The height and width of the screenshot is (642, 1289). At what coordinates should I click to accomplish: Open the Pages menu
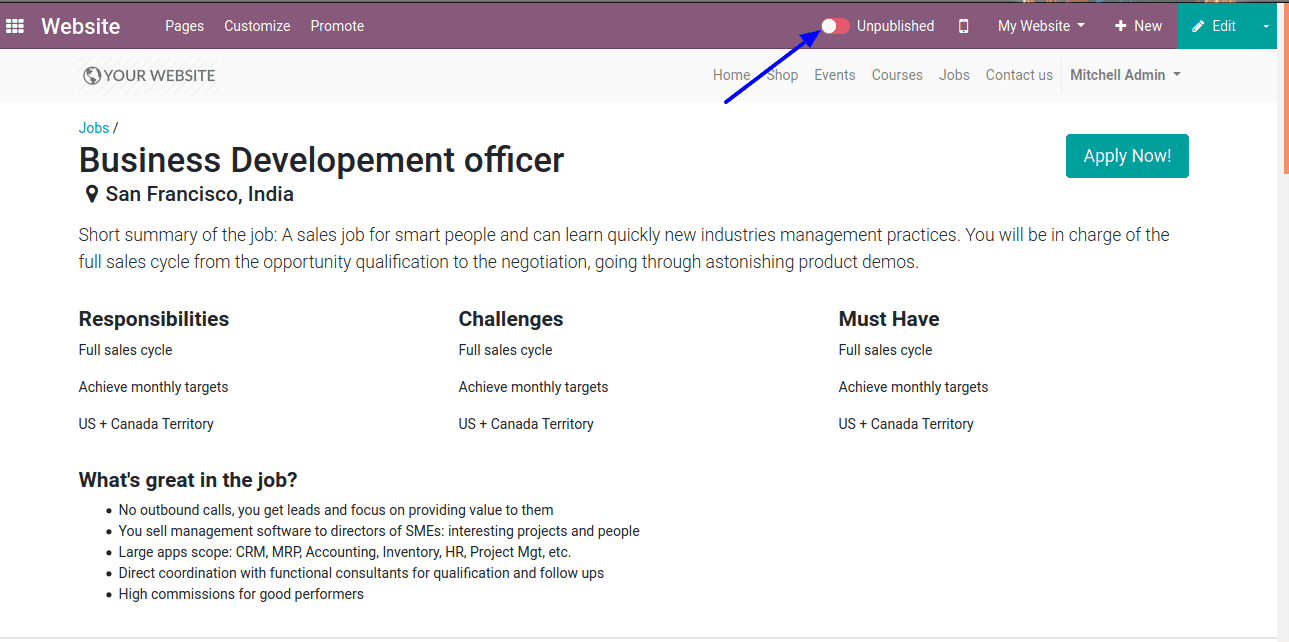185,26
